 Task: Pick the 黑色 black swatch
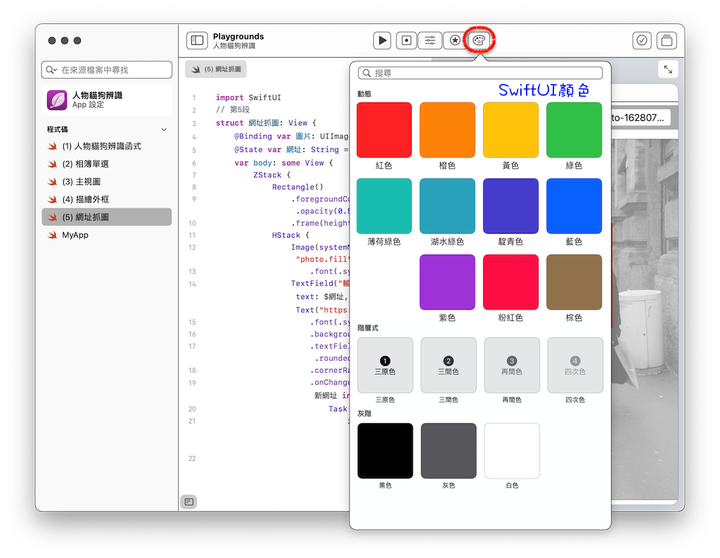[x=385, y=451]
